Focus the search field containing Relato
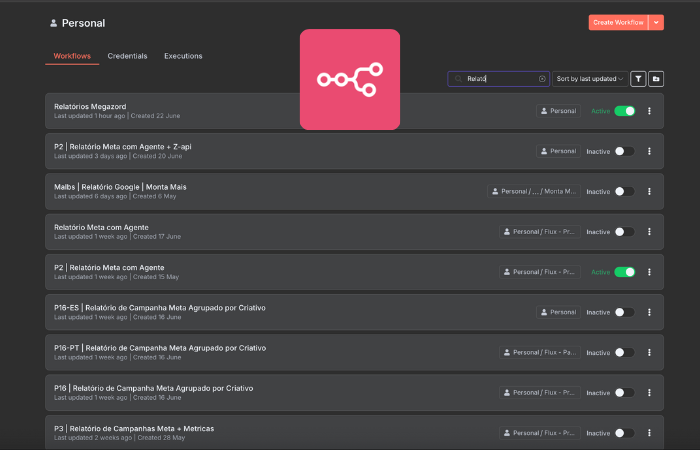The image size is (700, 450). coord(499,79)
